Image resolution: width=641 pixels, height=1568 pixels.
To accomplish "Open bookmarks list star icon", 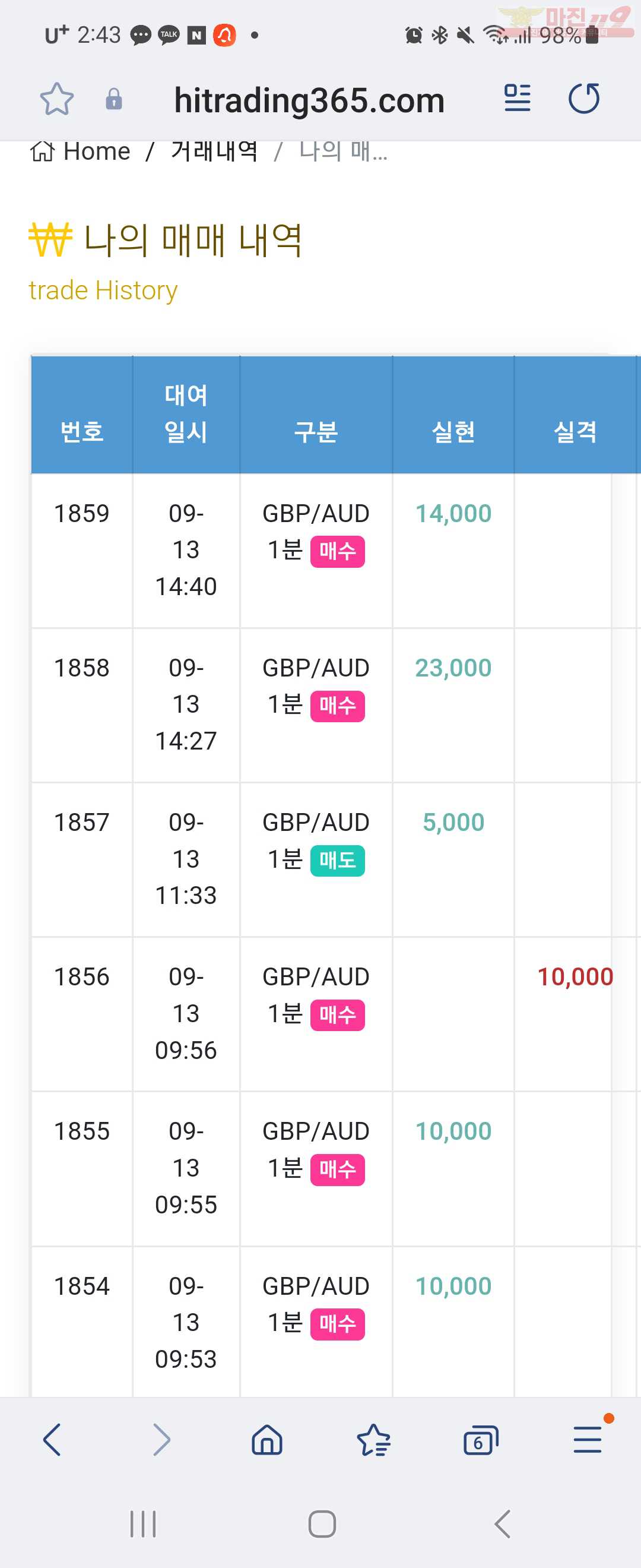I will click(373, 1440).
